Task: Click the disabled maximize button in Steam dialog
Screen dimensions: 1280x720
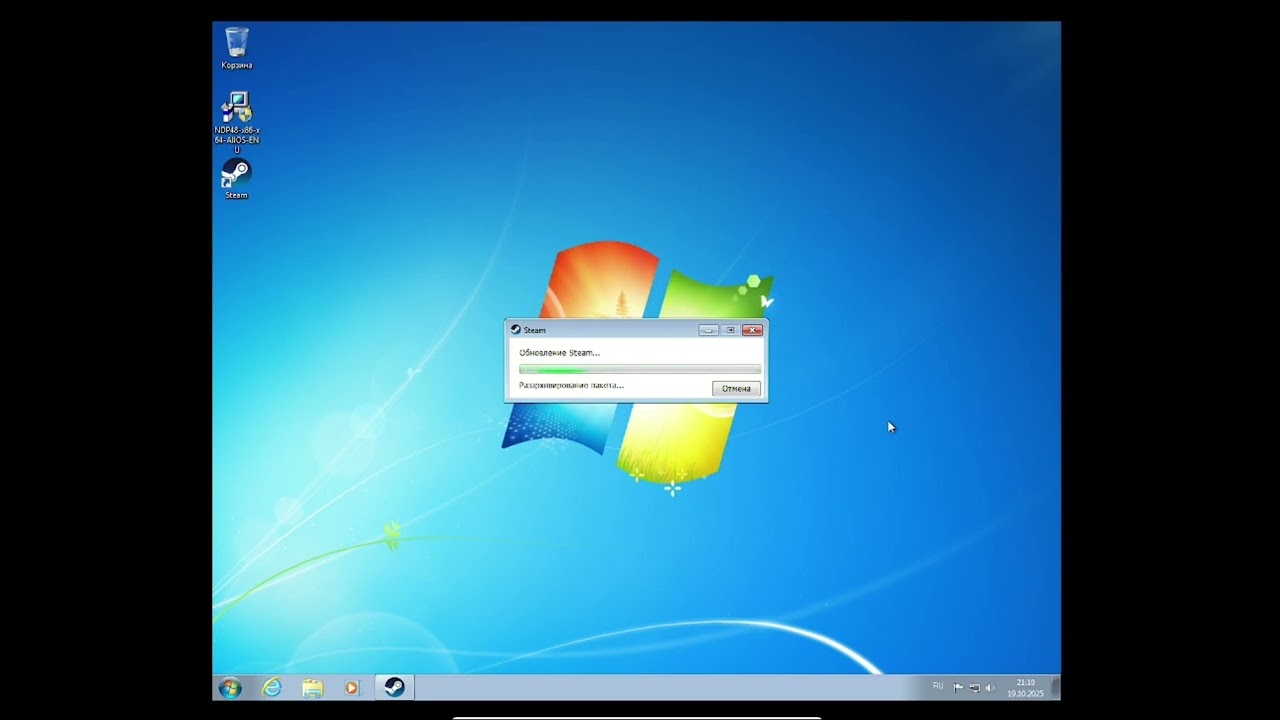Action: coord(730,330)
